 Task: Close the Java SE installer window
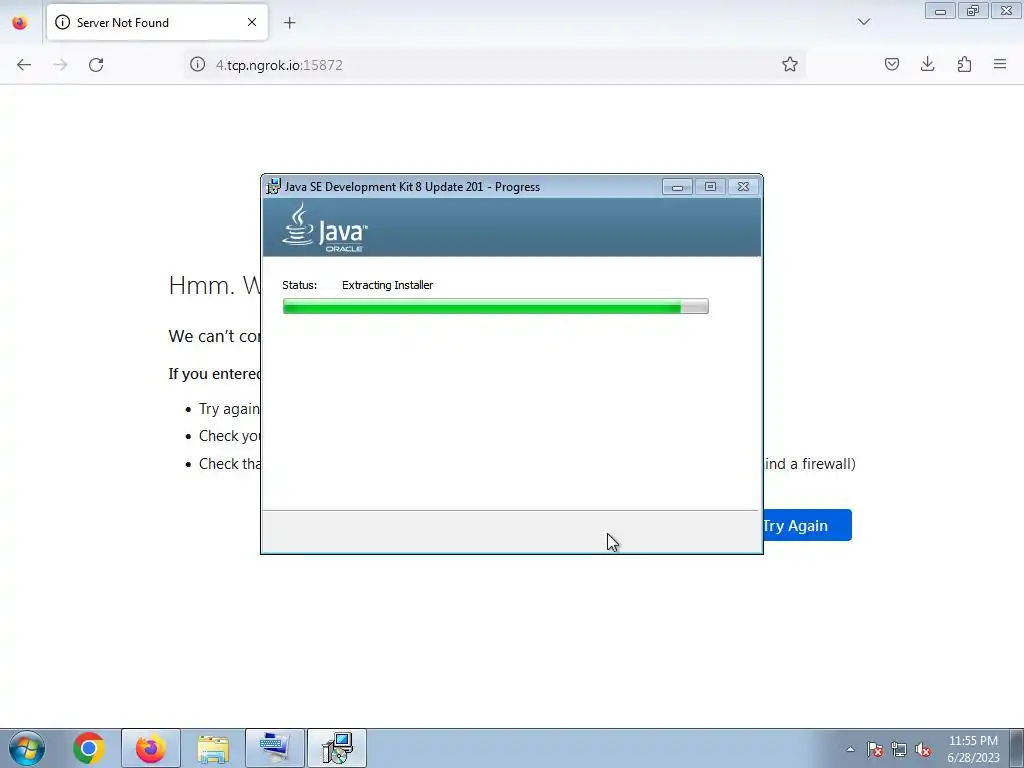click(743, 187)
